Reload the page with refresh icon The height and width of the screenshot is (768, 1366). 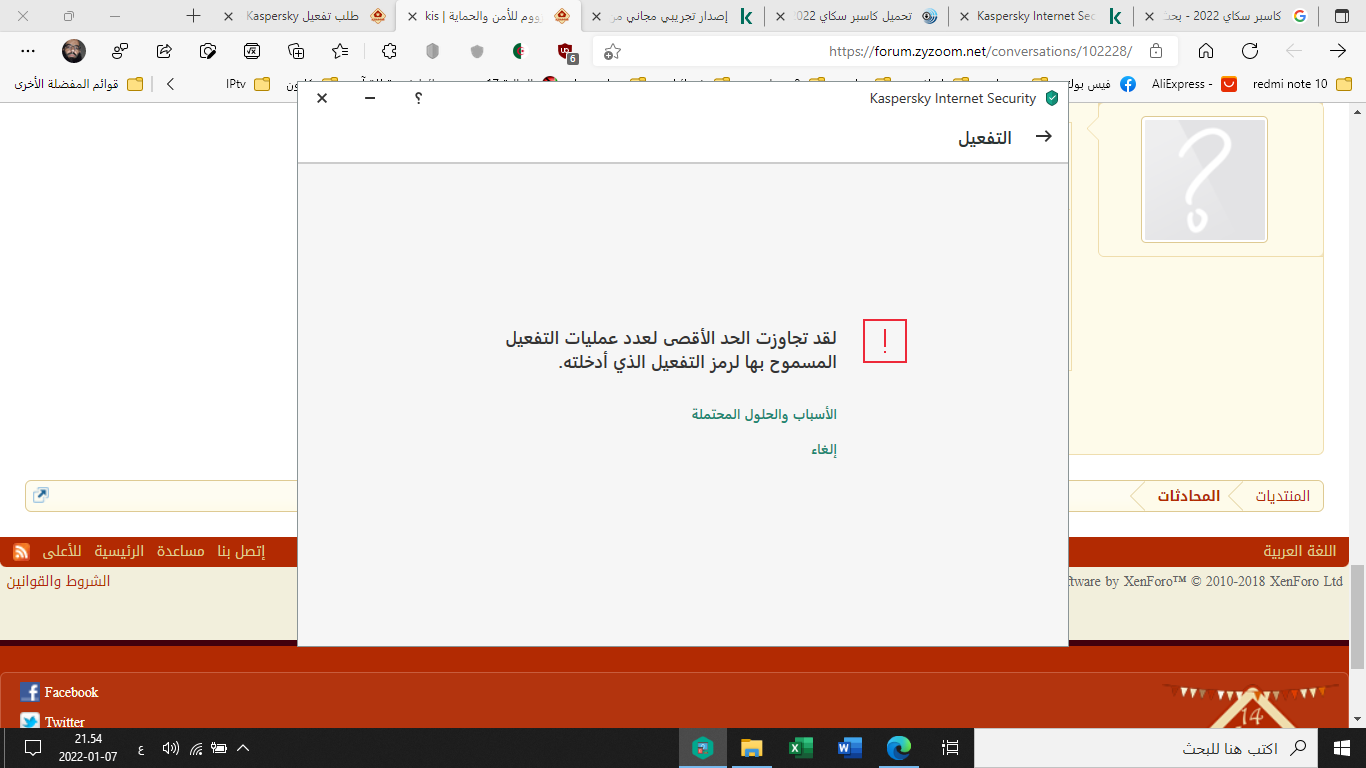(x=1250, y=51)
